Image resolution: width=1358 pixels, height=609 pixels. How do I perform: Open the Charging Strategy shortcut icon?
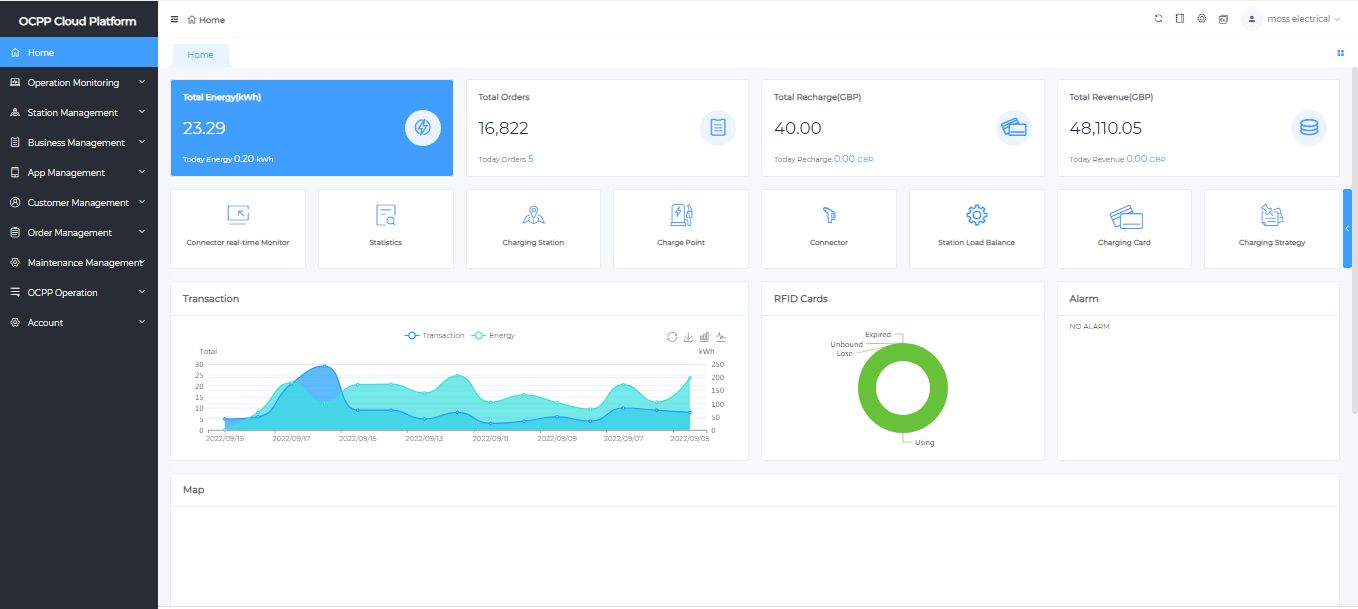(1272, 214)
